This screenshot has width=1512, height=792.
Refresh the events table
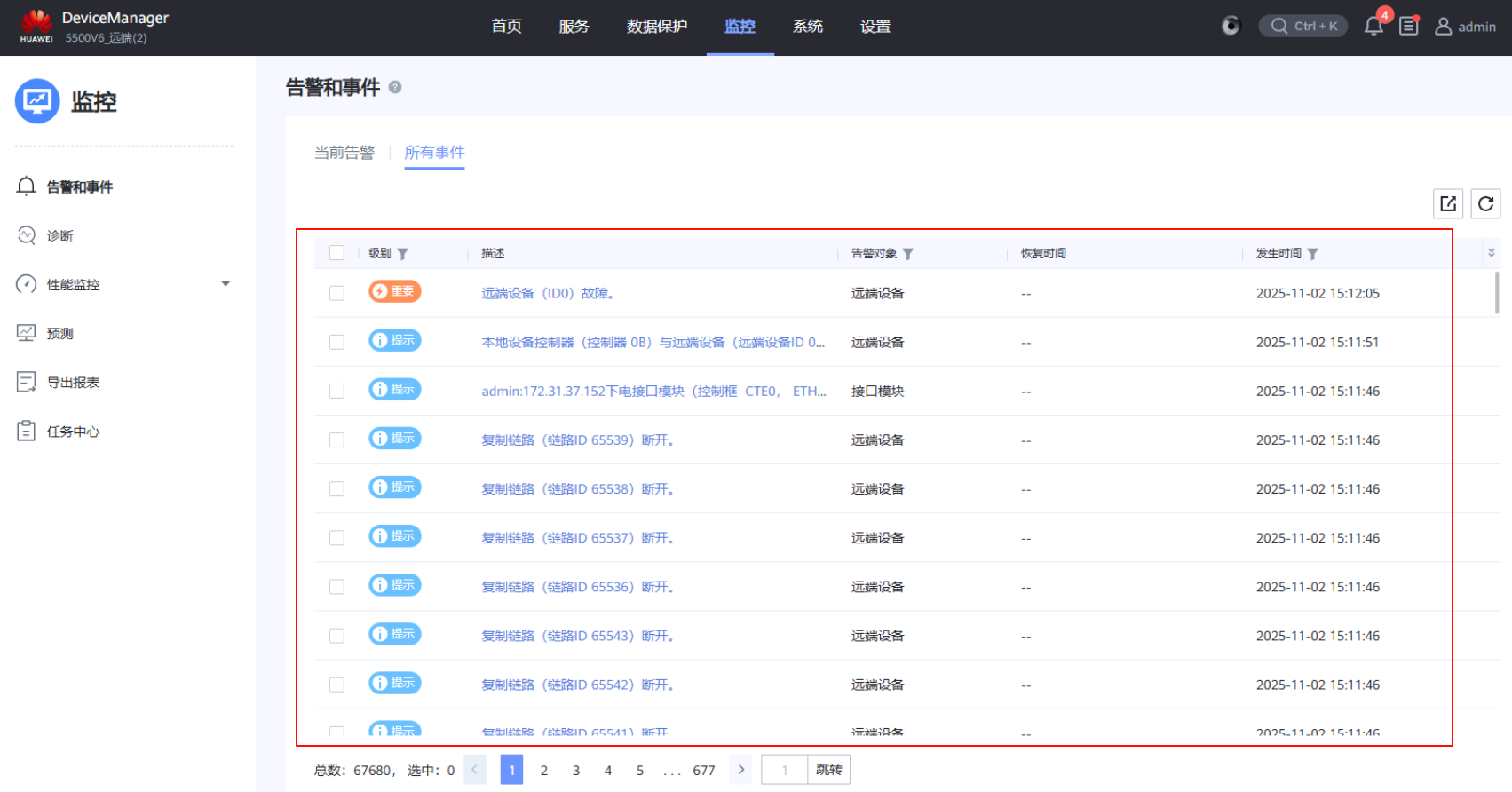(x=1485, y=204)
